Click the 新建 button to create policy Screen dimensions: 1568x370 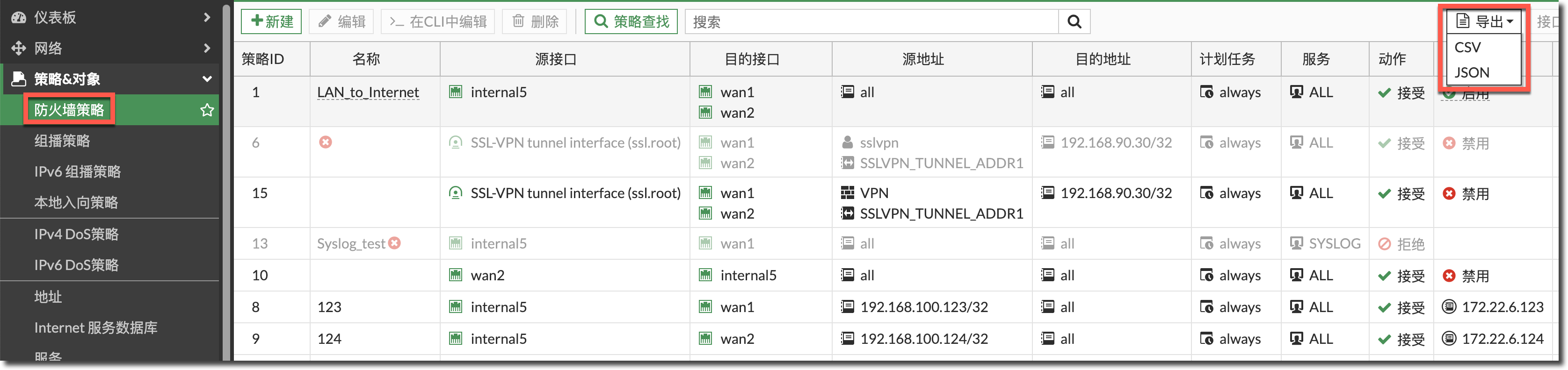click(x=271, y=22)
